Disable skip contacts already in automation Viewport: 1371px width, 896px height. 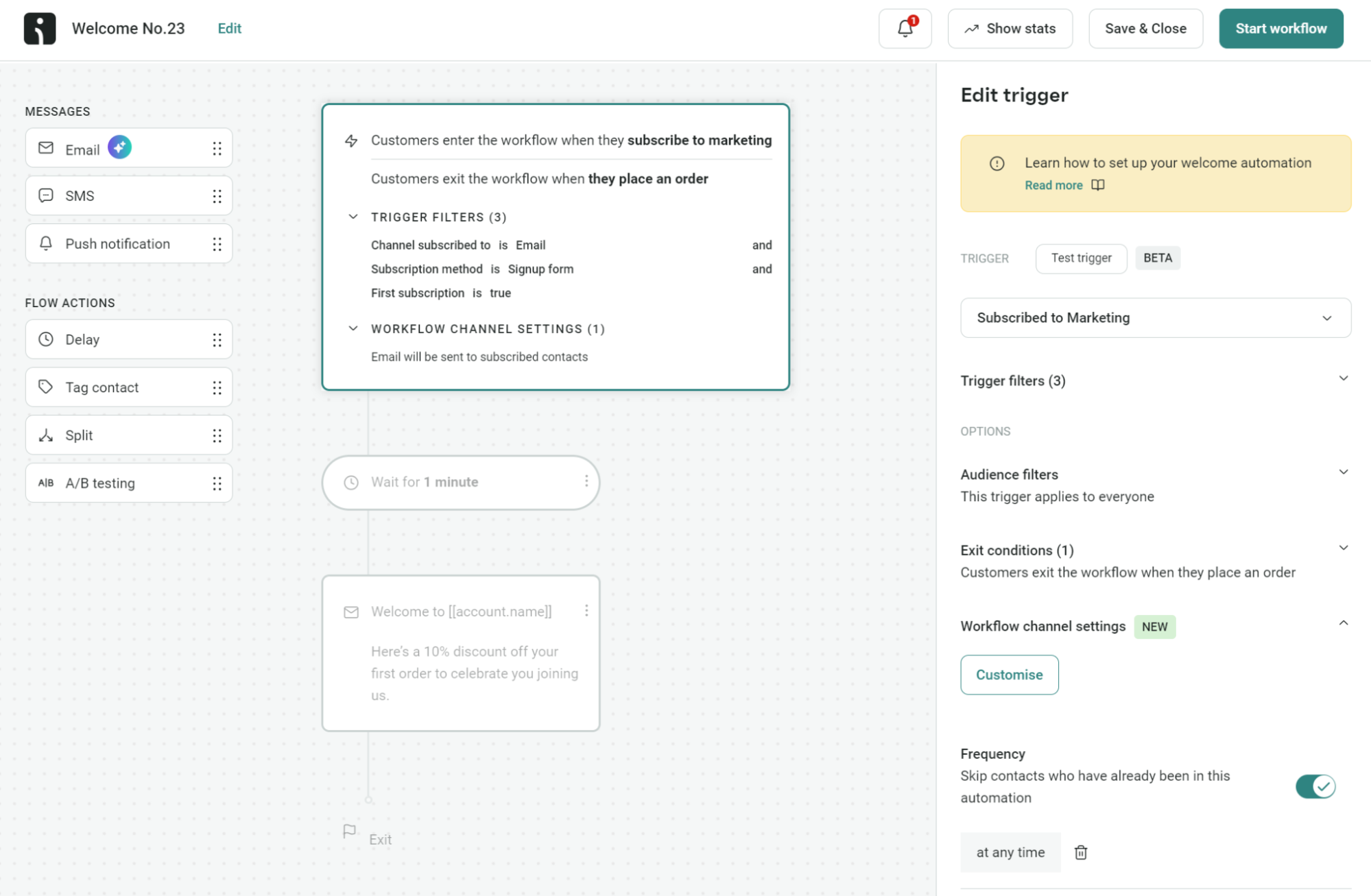(1315, 786)
